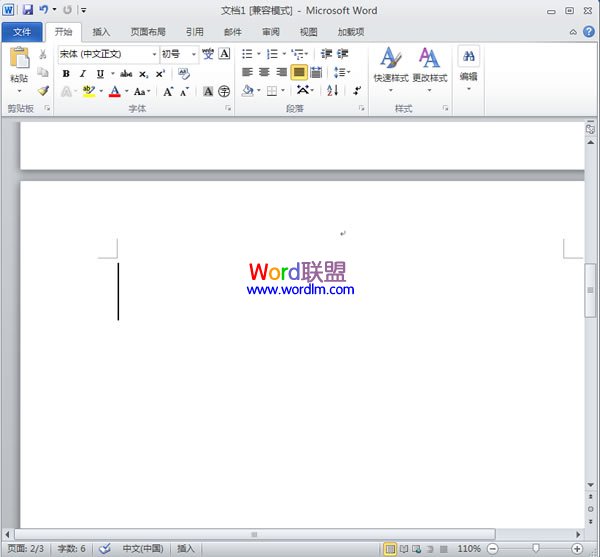Open the 加载项 ribbon tab
Image resolution: width=600 pixels, height=557 pixels.
[x=351, y=32]
